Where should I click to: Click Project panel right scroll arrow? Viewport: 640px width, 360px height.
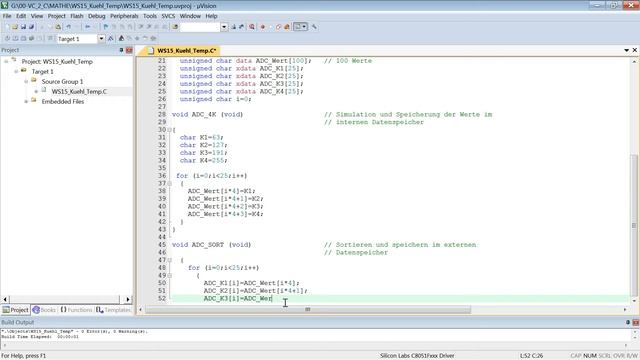point(128,299)
